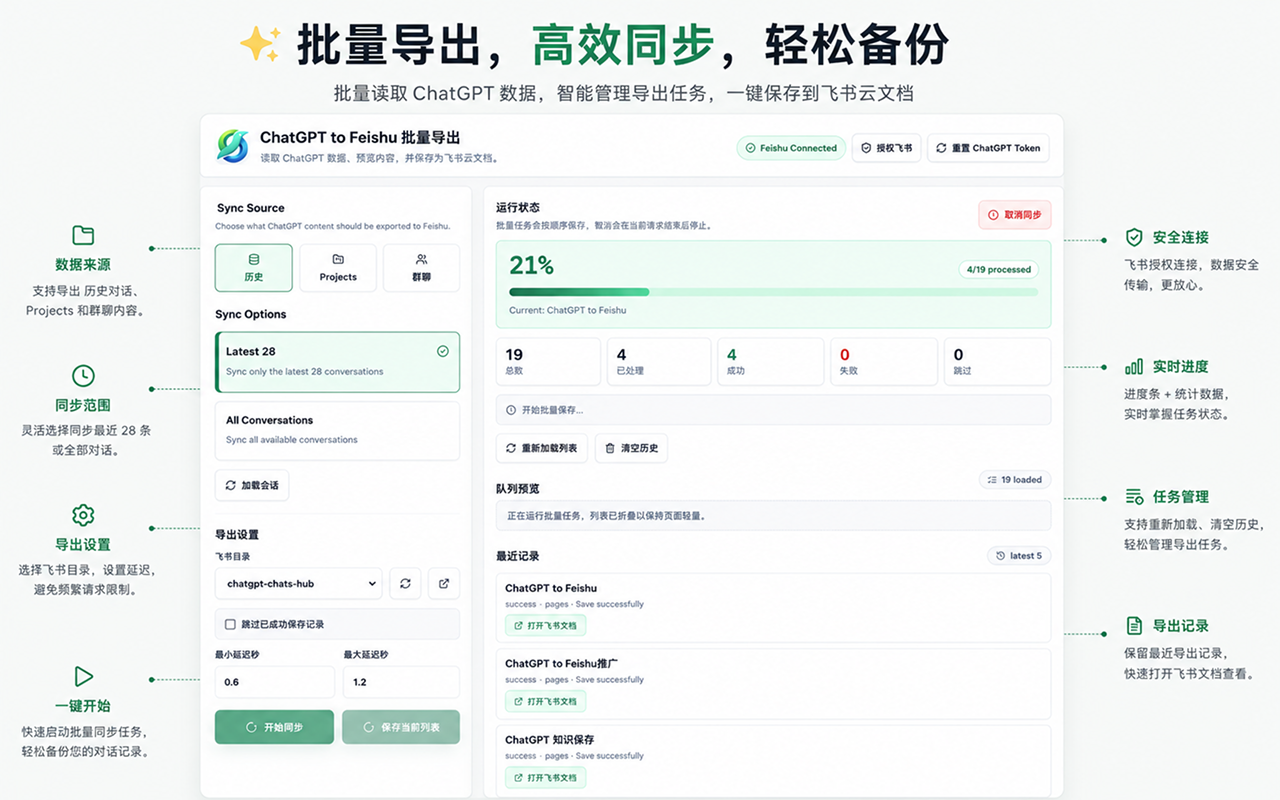Click the 重新加载列表 reload button
The height and width of the screenshot is (800, 1280).
pyautogui.click(x=541, y=448)
